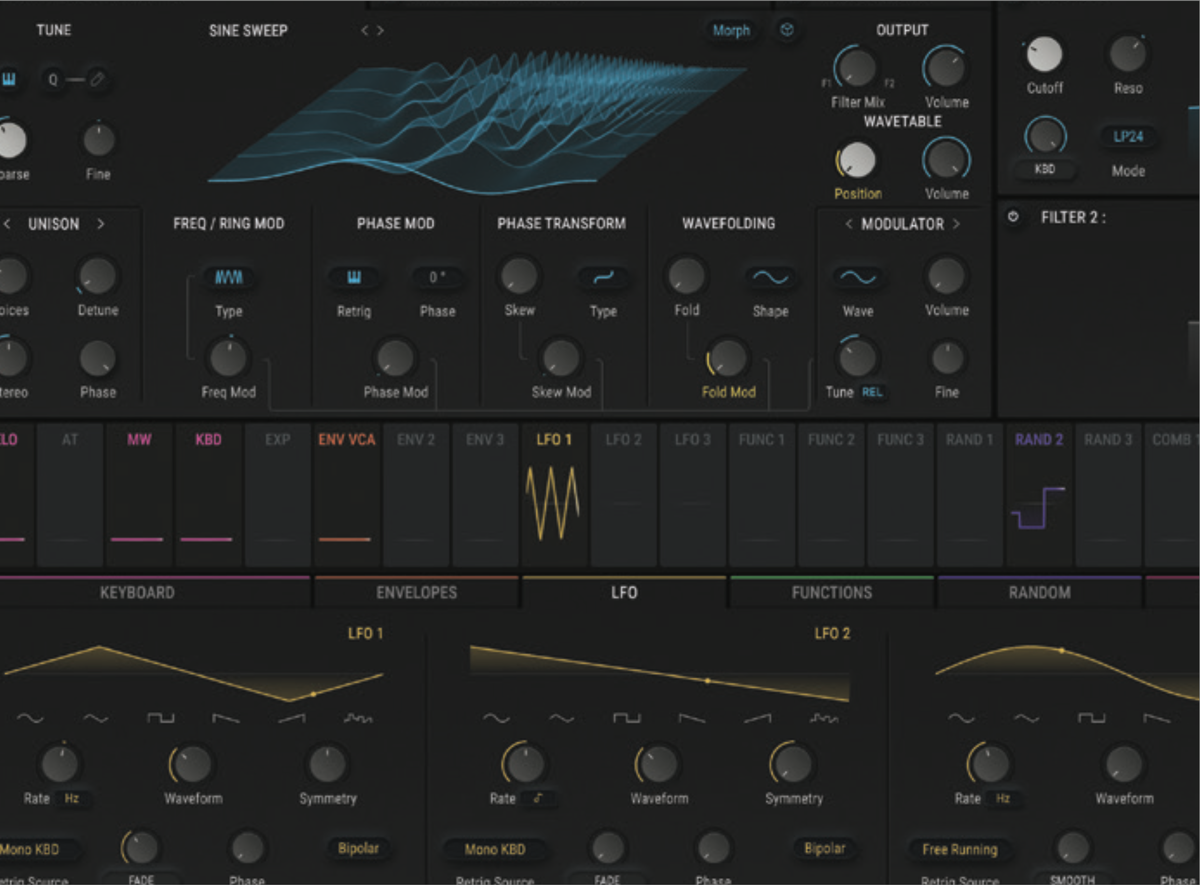The width and height of the screenshot is (1200, 885).
Task: Click the Shape curve icon in Wavefolding section
Action: click(x=771, y=279)
